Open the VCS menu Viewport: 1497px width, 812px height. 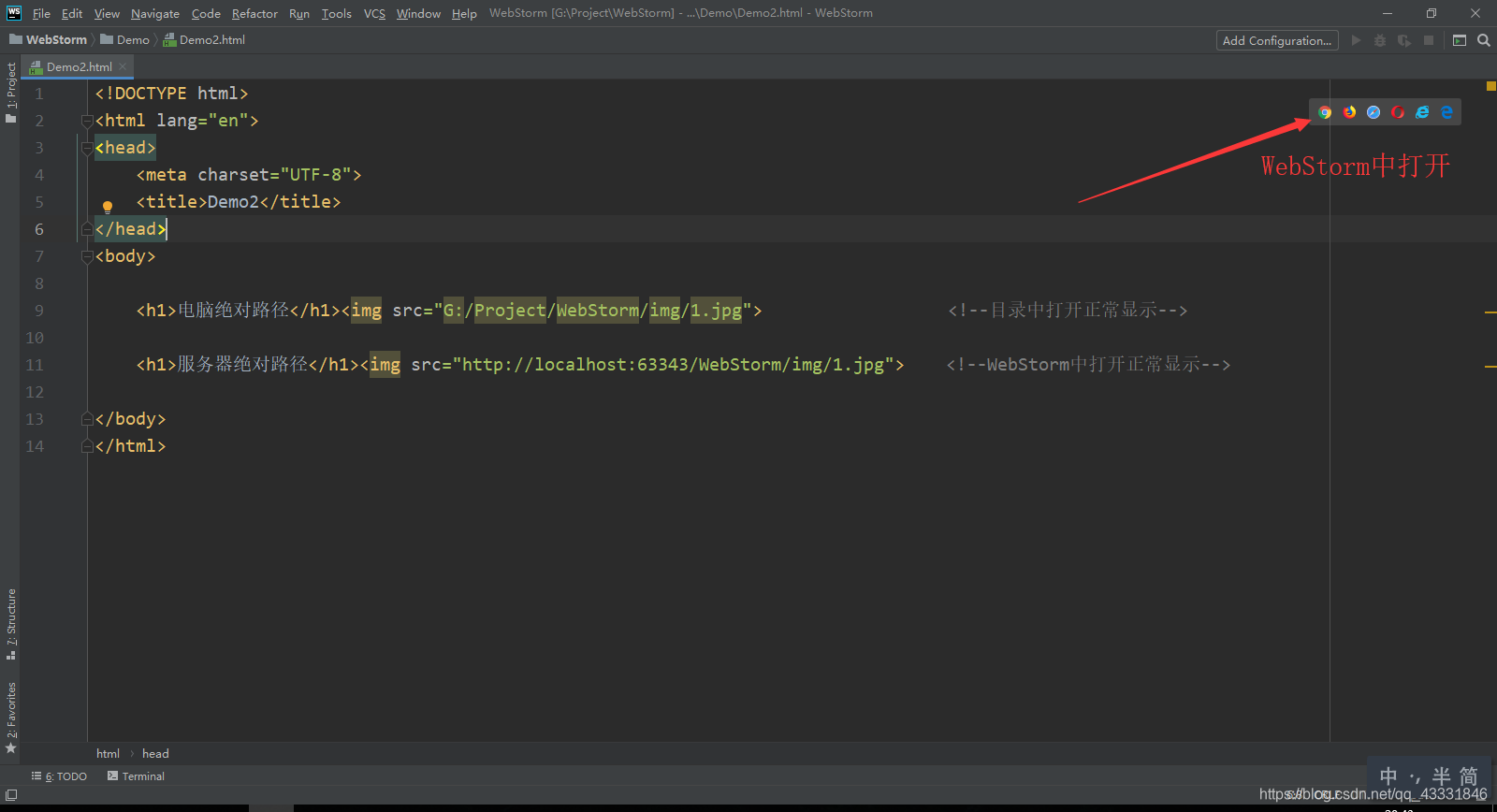coord(374,13)
